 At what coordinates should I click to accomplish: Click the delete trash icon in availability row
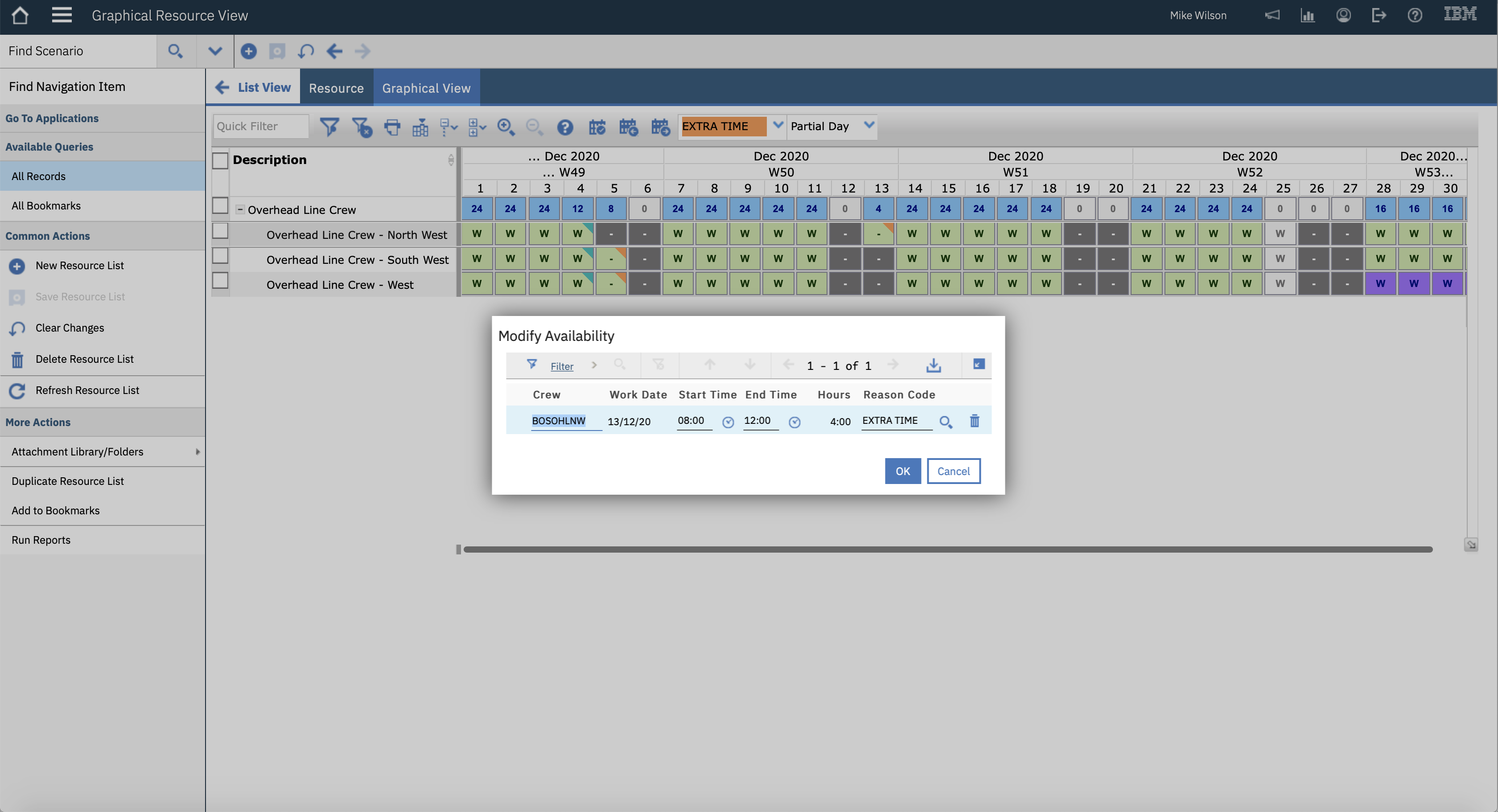(975, 421)
